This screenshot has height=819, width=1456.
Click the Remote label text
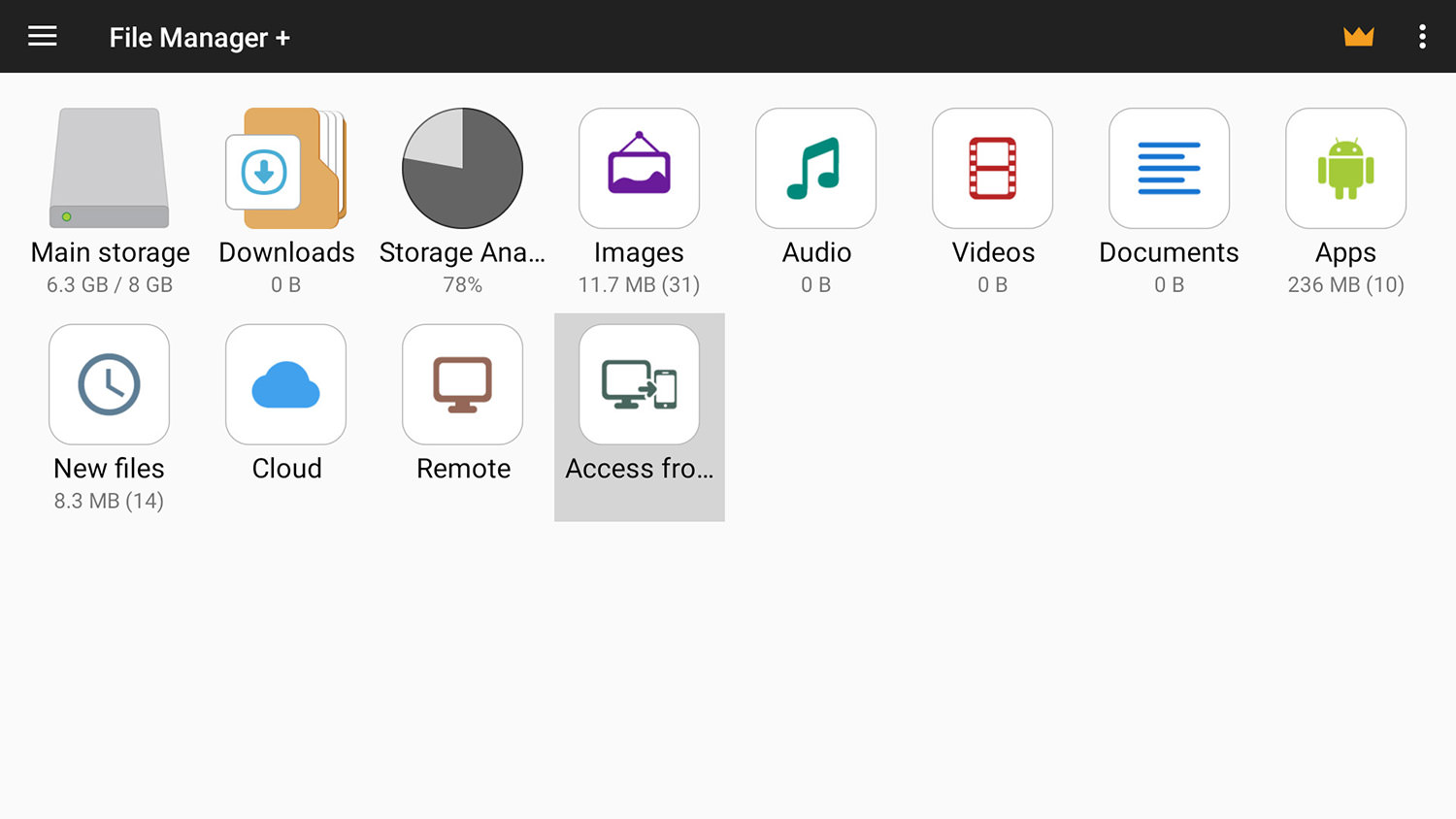[x=463, y=469]
